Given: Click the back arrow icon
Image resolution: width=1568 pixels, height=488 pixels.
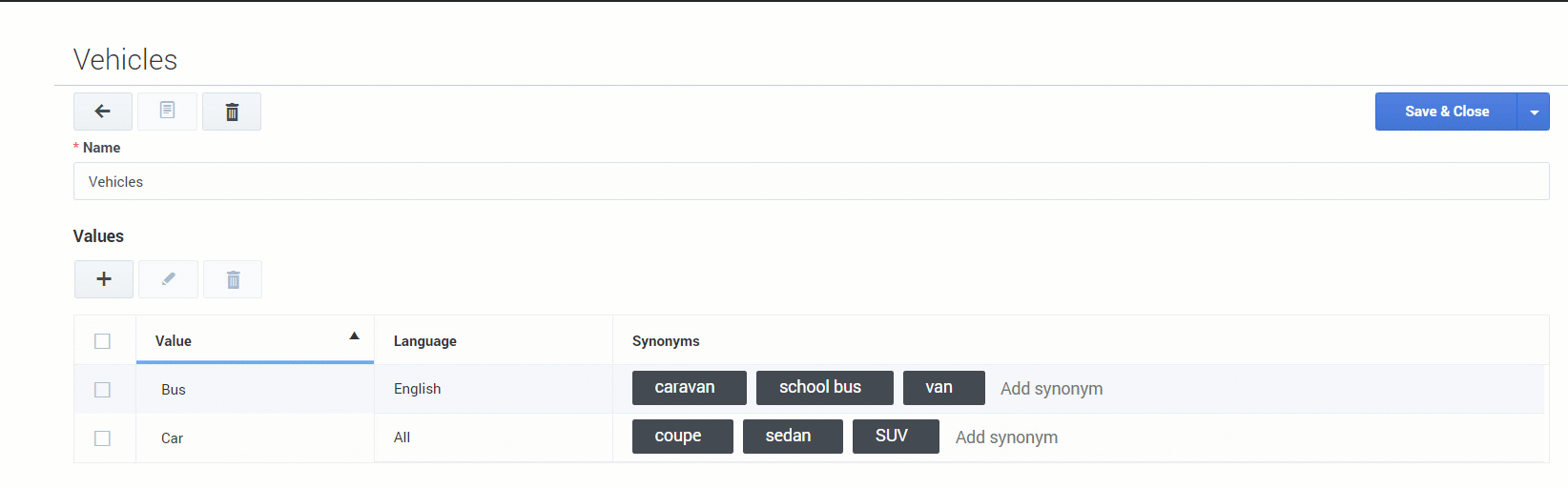Looking at the screenshot, I should coord(103,112).
